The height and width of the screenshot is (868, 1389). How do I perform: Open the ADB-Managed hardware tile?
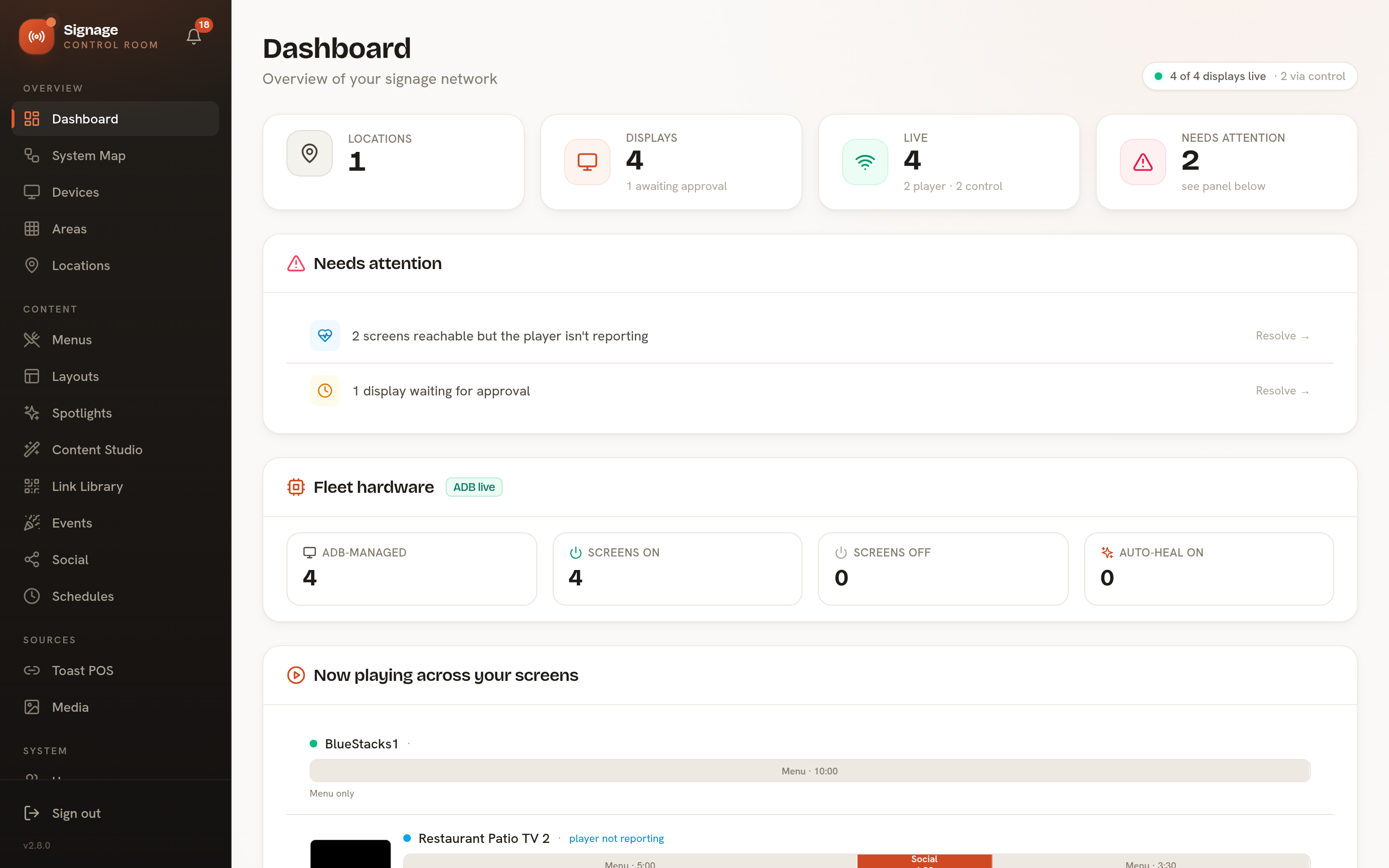click(x=411, y=569)
